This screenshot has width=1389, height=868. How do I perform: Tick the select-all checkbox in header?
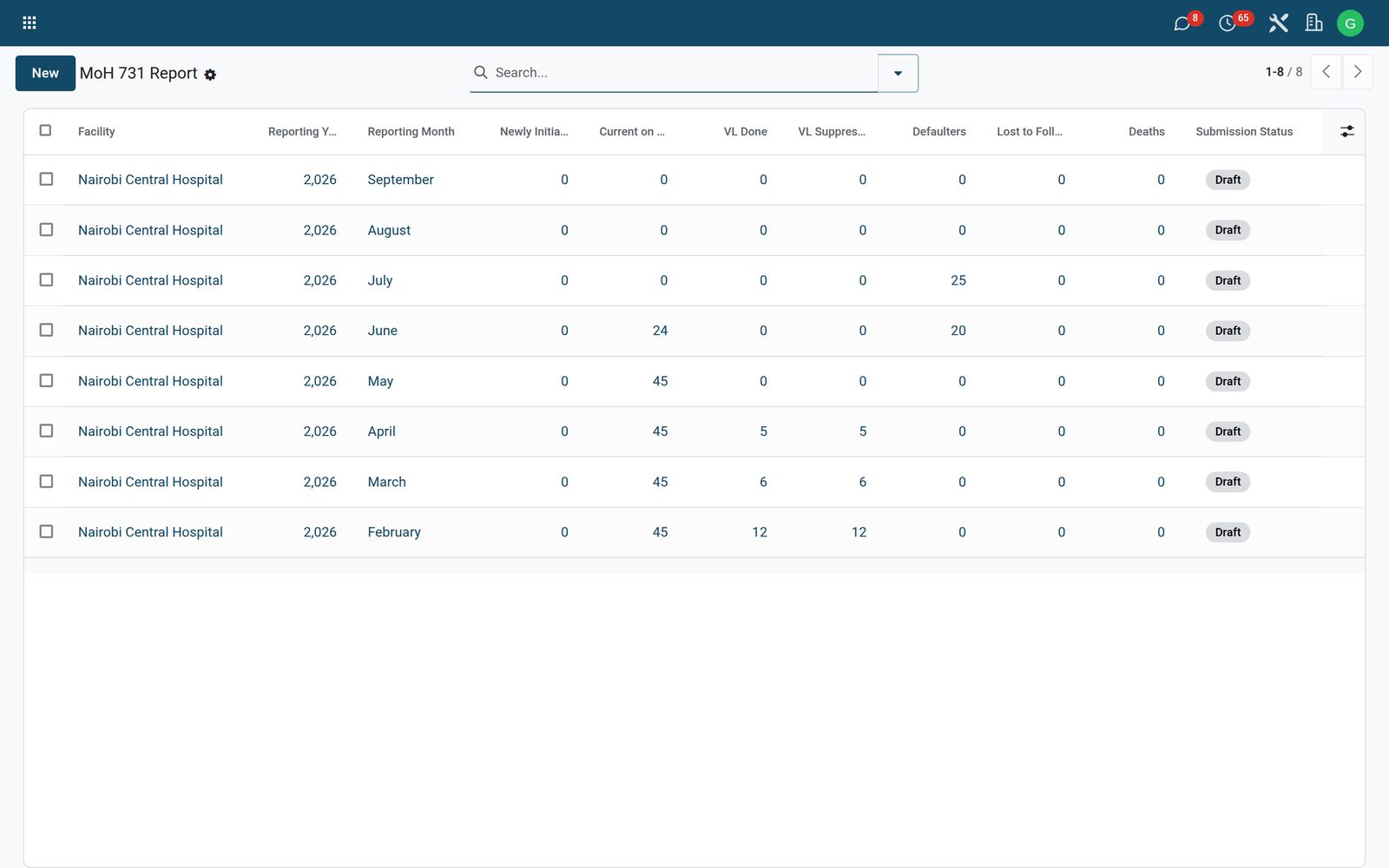pos(45,130)
